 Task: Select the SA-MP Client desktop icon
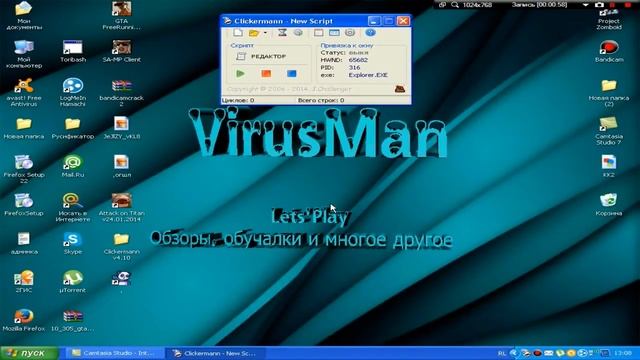click(122, 51)
